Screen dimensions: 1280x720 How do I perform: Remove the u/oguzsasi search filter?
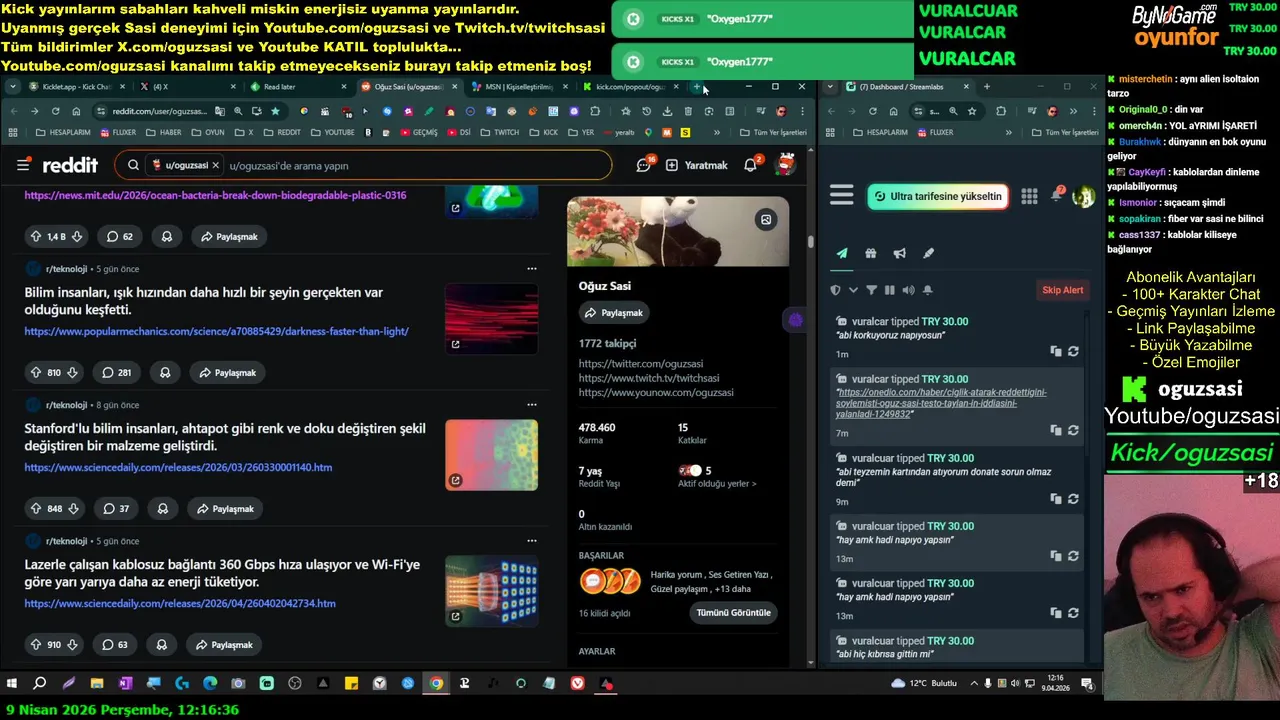215,165
